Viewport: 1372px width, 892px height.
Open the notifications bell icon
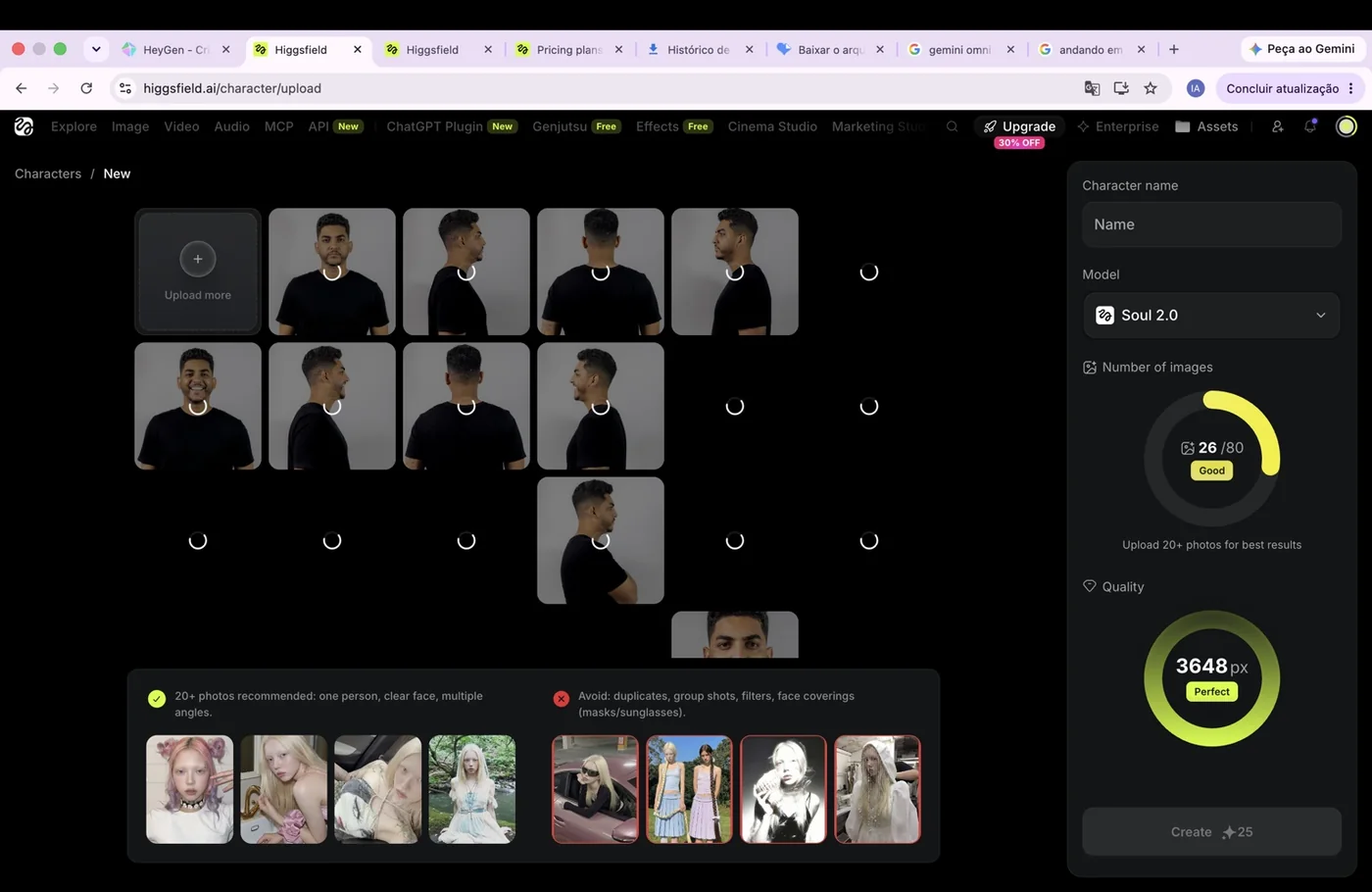pos(1310,126)
